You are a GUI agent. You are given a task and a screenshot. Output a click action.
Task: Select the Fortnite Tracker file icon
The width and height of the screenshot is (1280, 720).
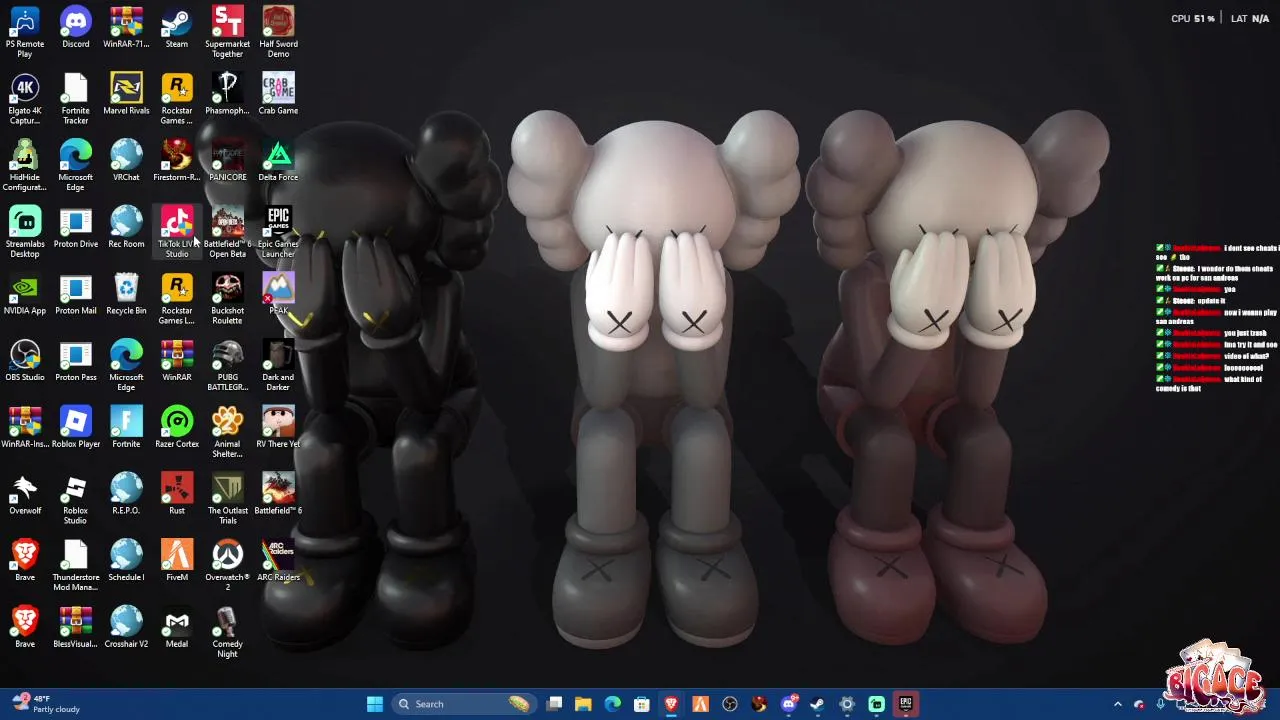(x=75, y=98)
